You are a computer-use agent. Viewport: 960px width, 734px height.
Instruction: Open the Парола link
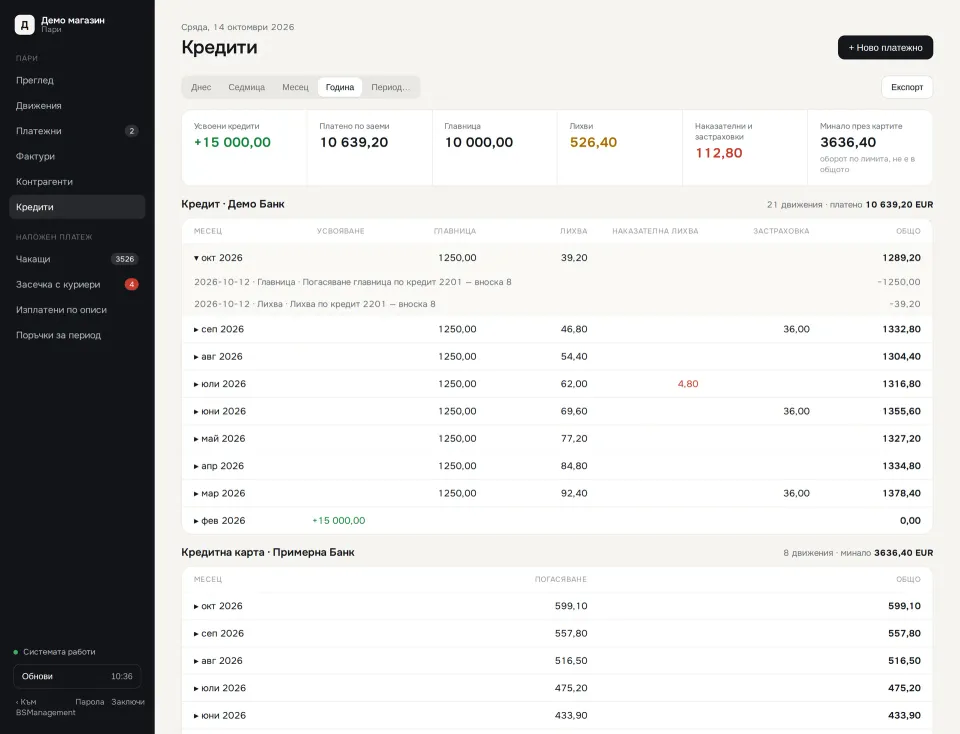coord(89,702)
